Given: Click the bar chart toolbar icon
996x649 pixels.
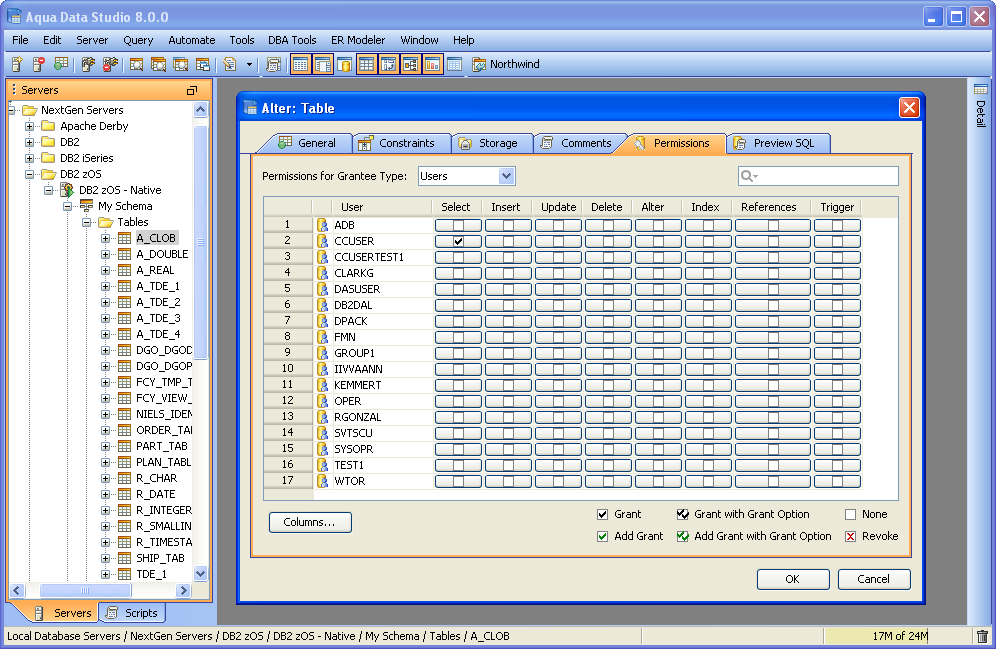Looking at the screenshot, I should pyautogui.click(x=433, y=64).
